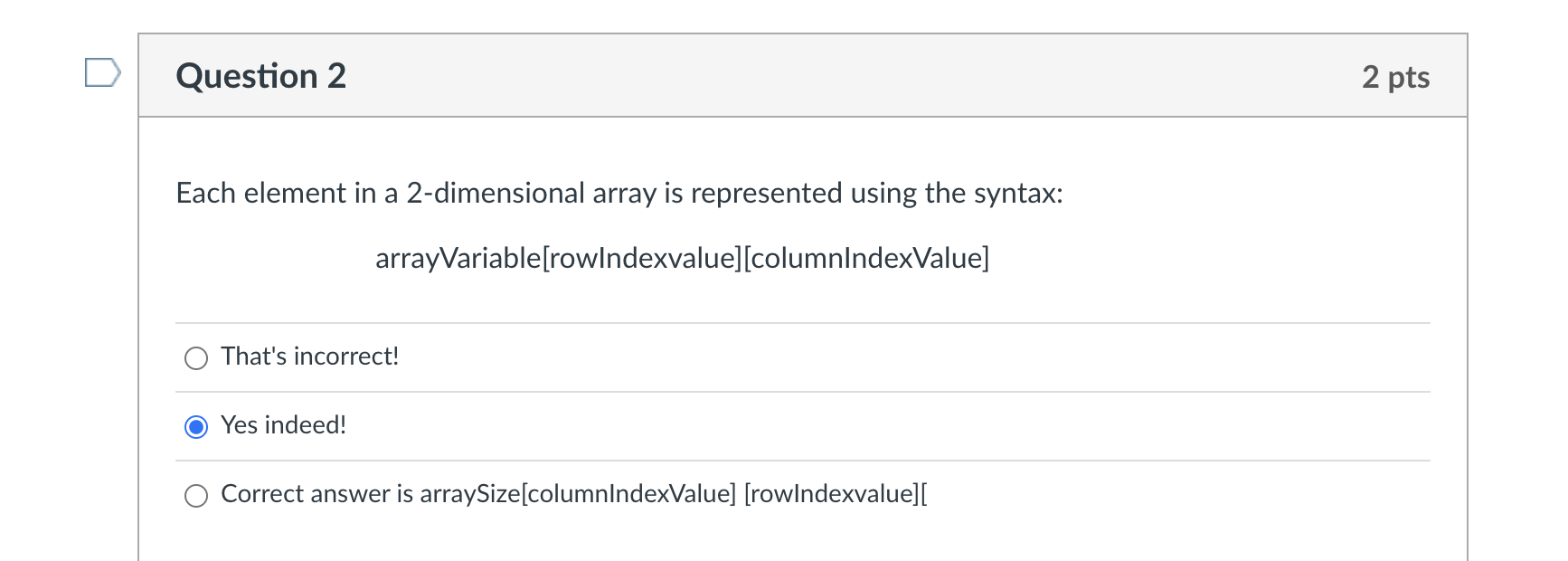Click the "That's incorrect!" answer label
Screen dimensions: 1568x561
pyautogui.click(x=309, y=357)
